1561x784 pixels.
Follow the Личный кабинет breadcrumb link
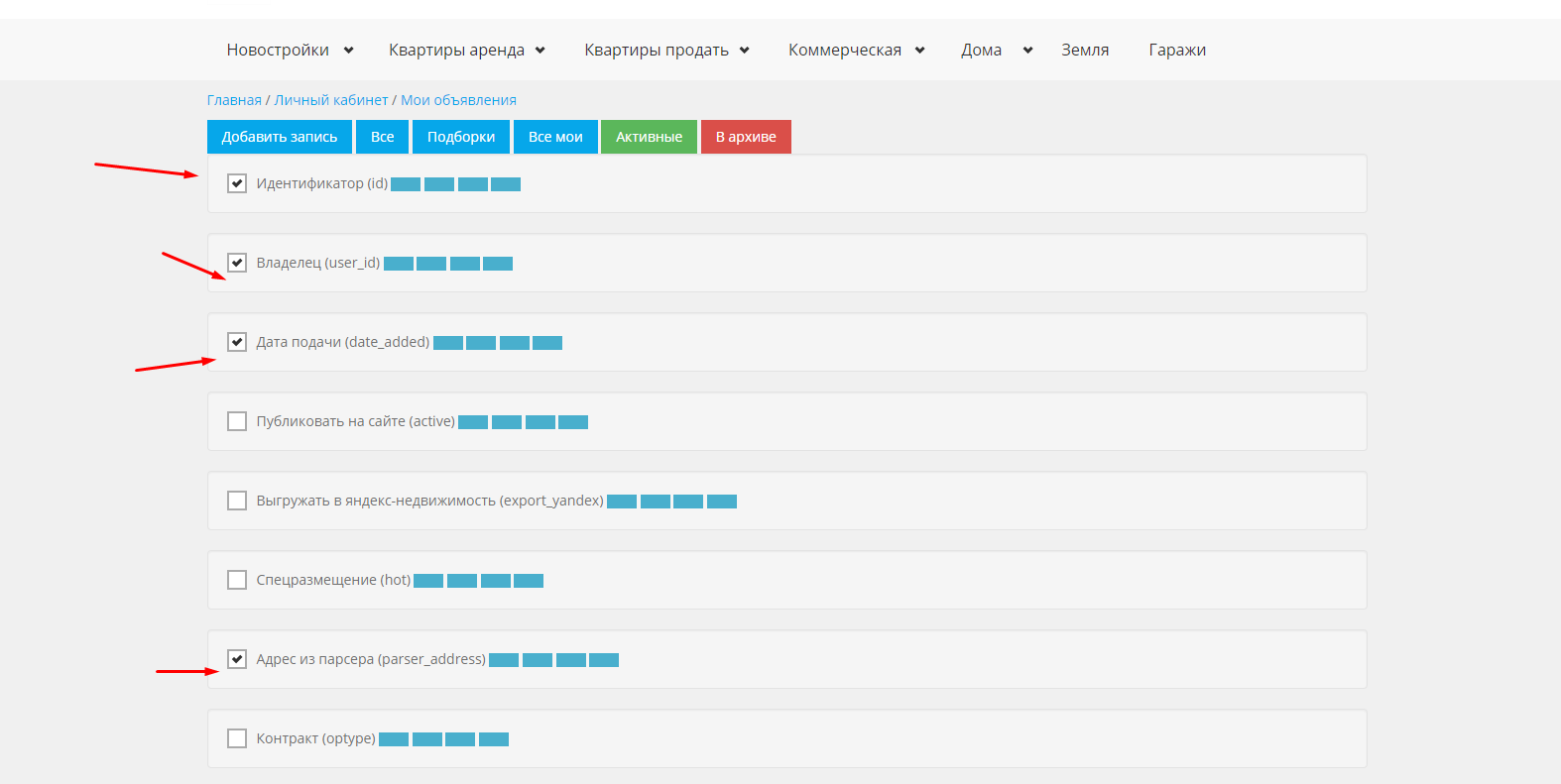(x=331, y=100)
